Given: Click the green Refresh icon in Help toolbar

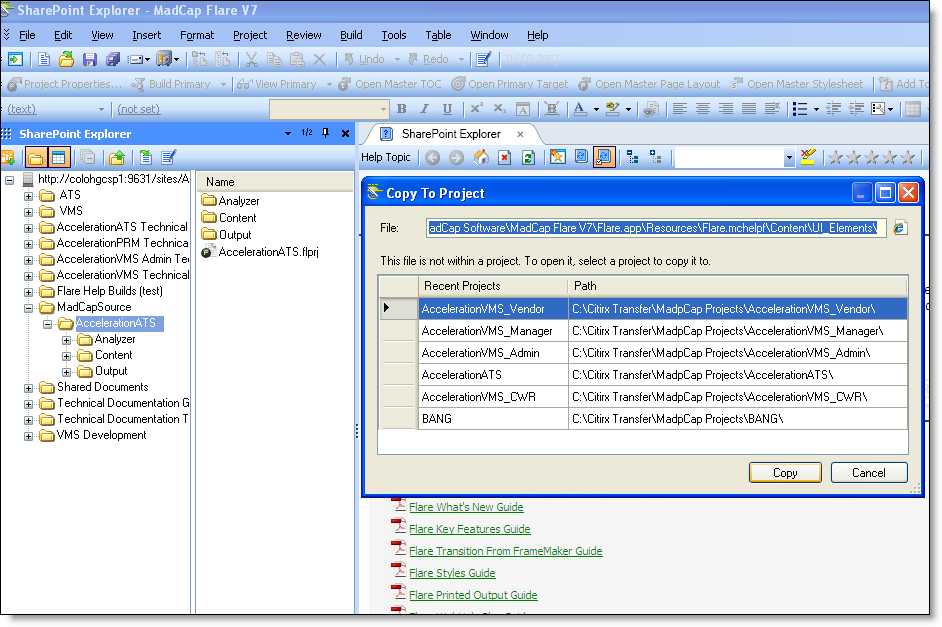Looking at the screenshot, I should (528, 157).
